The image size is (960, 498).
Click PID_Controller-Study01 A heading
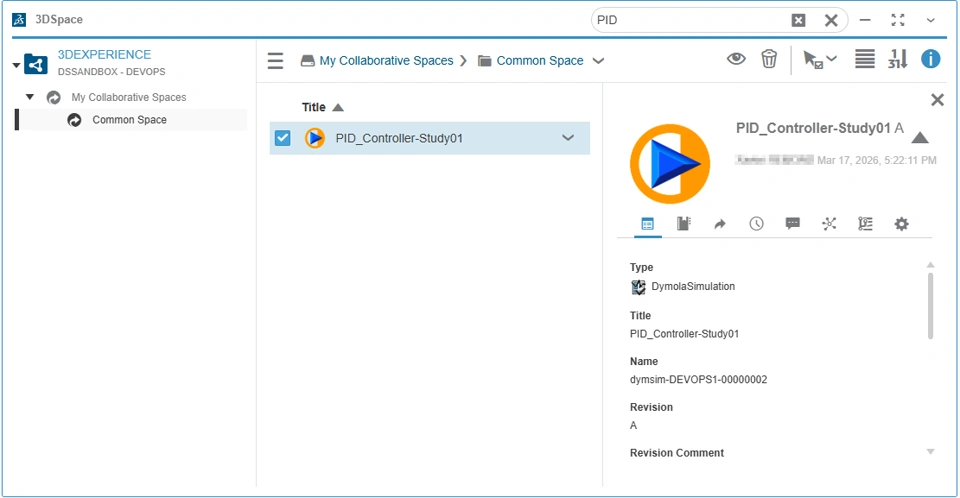pos(820,128)
